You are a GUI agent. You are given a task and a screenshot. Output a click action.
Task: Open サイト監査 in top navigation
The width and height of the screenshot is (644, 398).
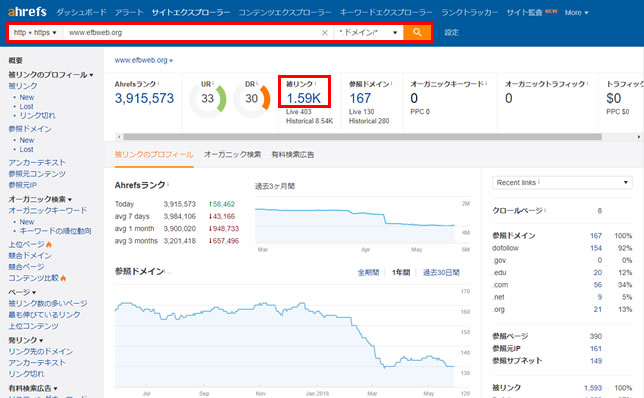coord(524,12)
